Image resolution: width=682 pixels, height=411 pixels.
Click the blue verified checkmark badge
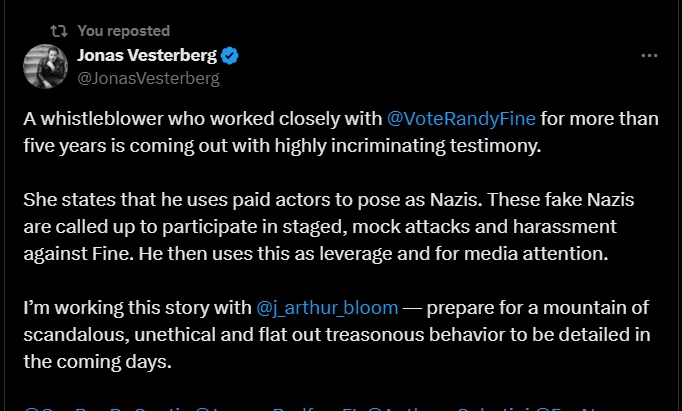pos(229,55)
